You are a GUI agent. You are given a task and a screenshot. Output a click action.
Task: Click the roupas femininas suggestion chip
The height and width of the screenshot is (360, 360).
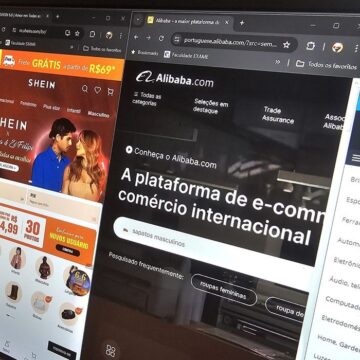[x=224, y=290]
